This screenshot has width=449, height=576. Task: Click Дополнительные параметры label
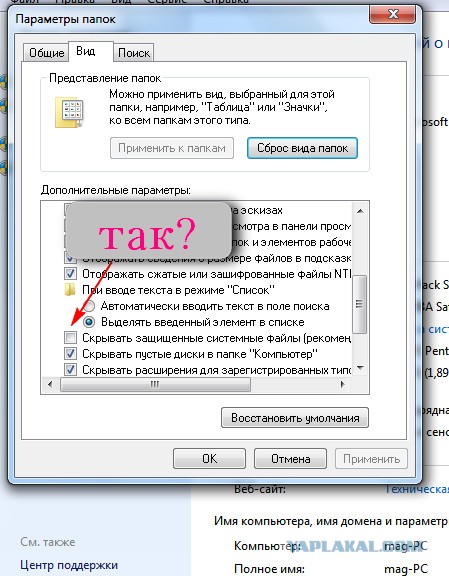coord(116,190)
